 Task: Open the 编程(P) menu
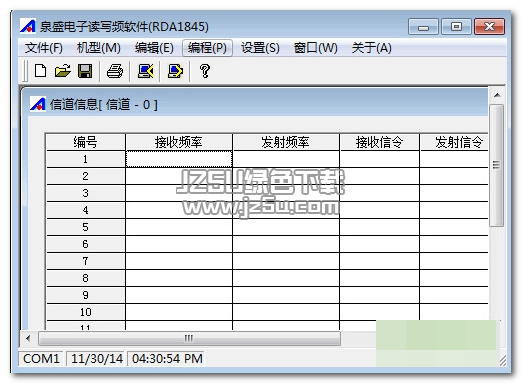click(207, 48)
